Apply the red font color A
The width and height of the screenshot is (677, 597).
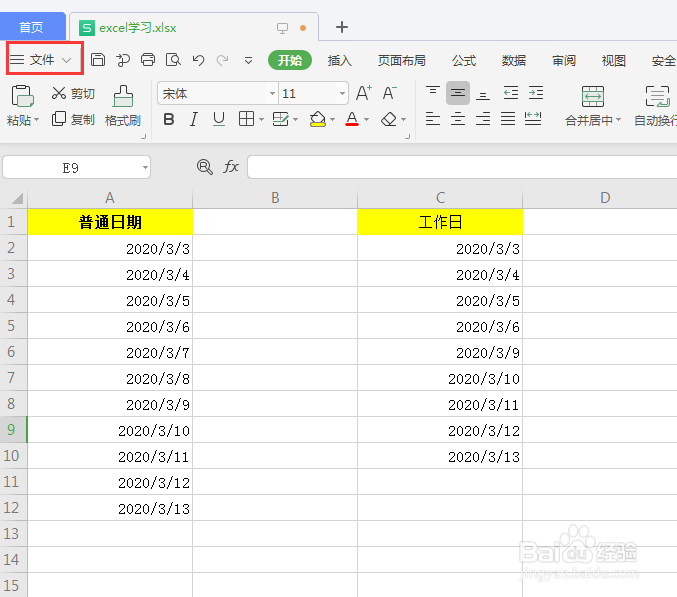(x=352, y=119)
